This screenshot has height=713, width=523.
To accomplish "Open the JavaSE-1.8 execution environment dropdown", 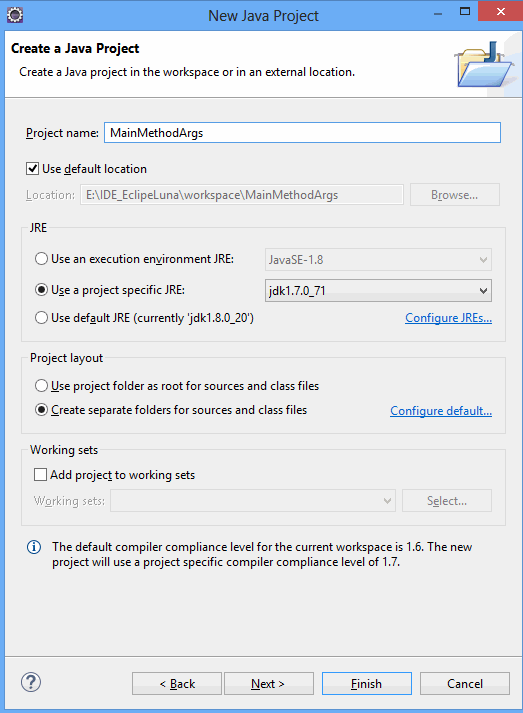I will 378,260.
